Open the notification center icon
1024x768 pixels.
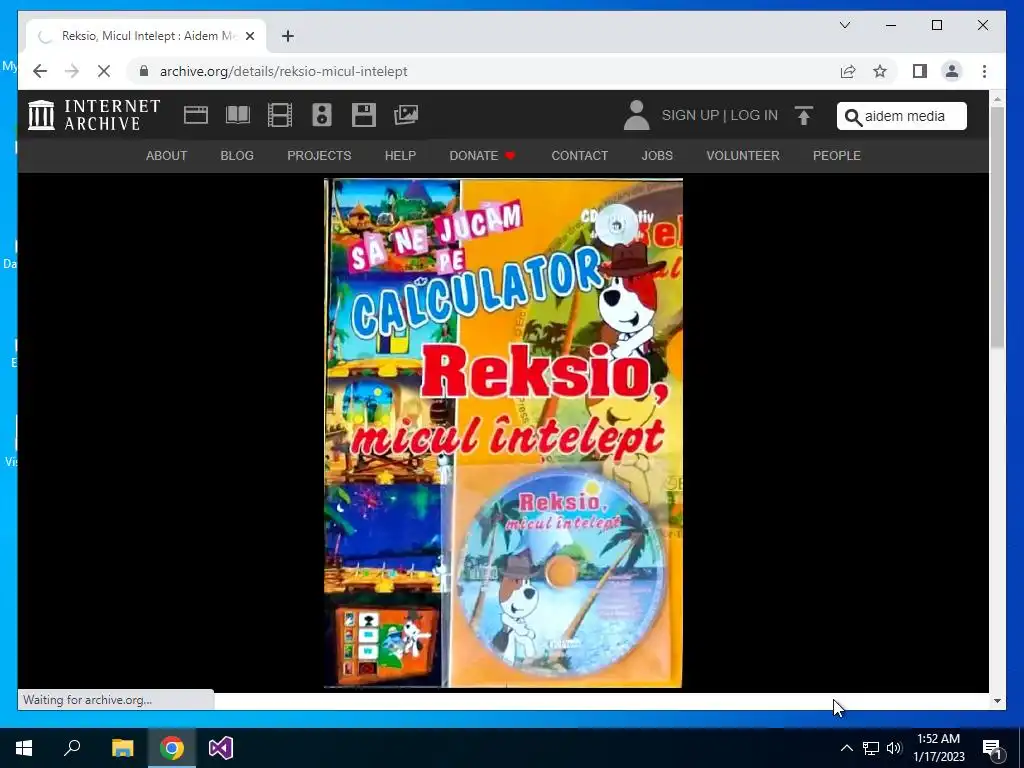click(x=992, y=749)
